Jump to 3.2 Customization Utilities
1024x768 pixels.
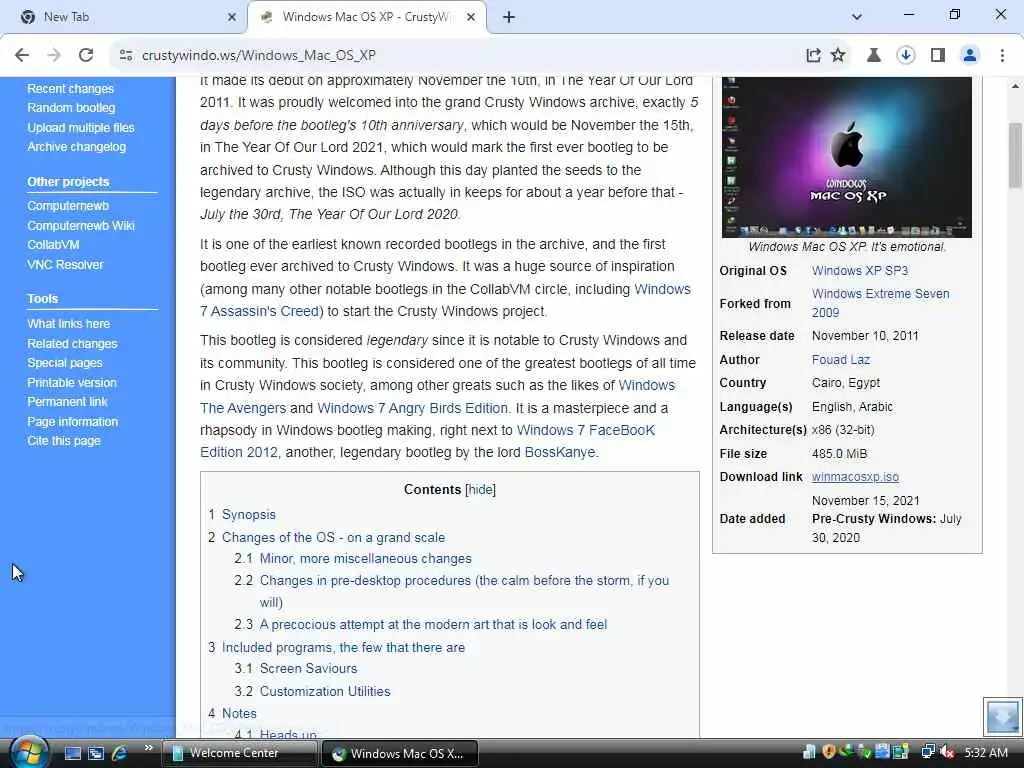click(325, 692)
